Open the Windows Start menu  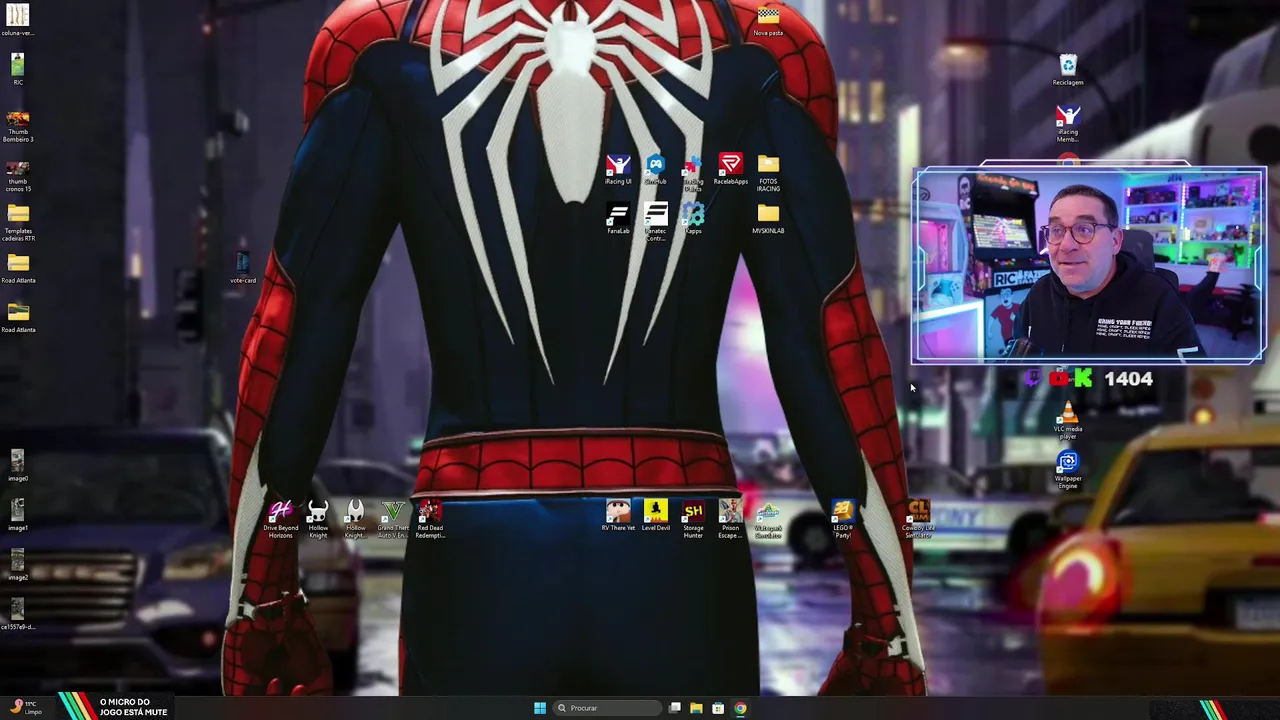click(540, 708)
